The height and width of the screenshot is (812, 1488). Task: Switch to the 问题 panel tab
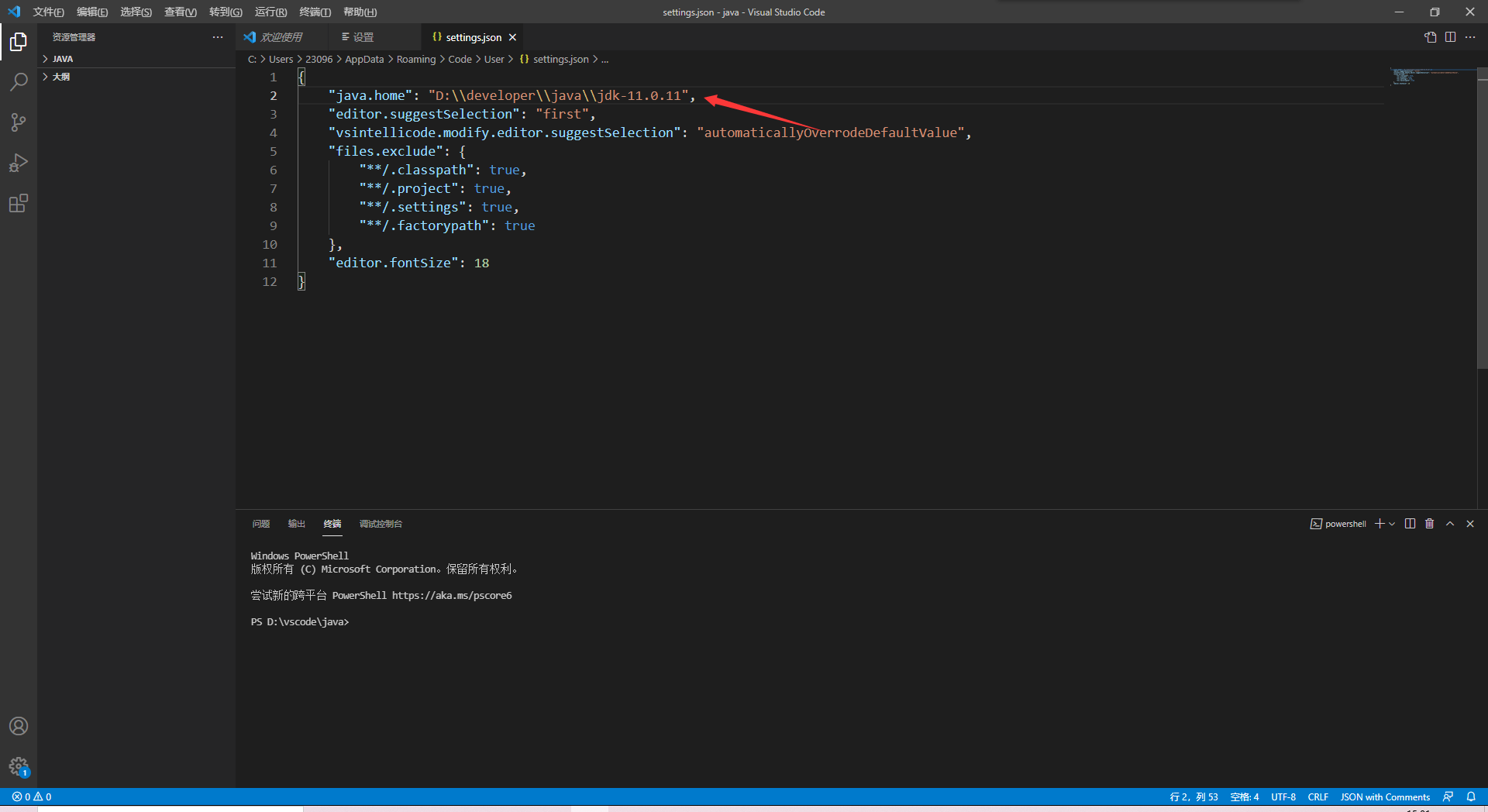(x=261, y=524)
